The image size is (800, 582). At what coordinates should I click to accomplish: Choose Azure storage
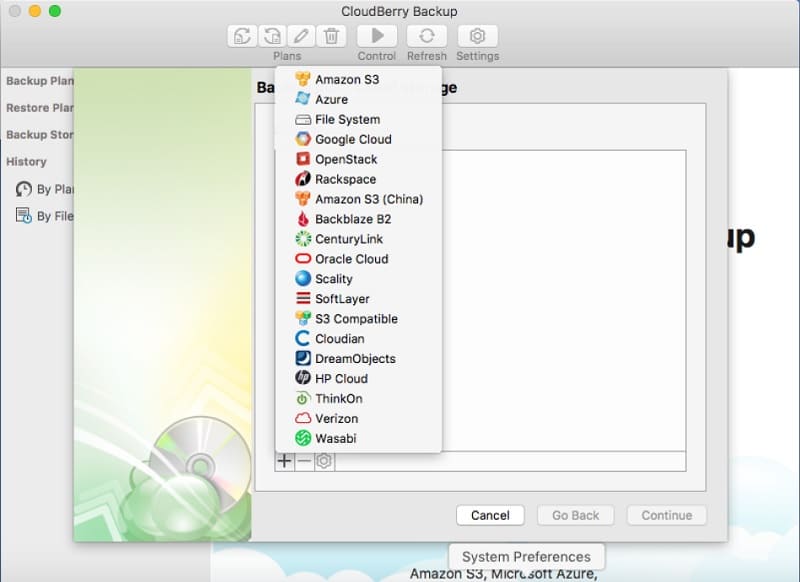tap(358, 99)
